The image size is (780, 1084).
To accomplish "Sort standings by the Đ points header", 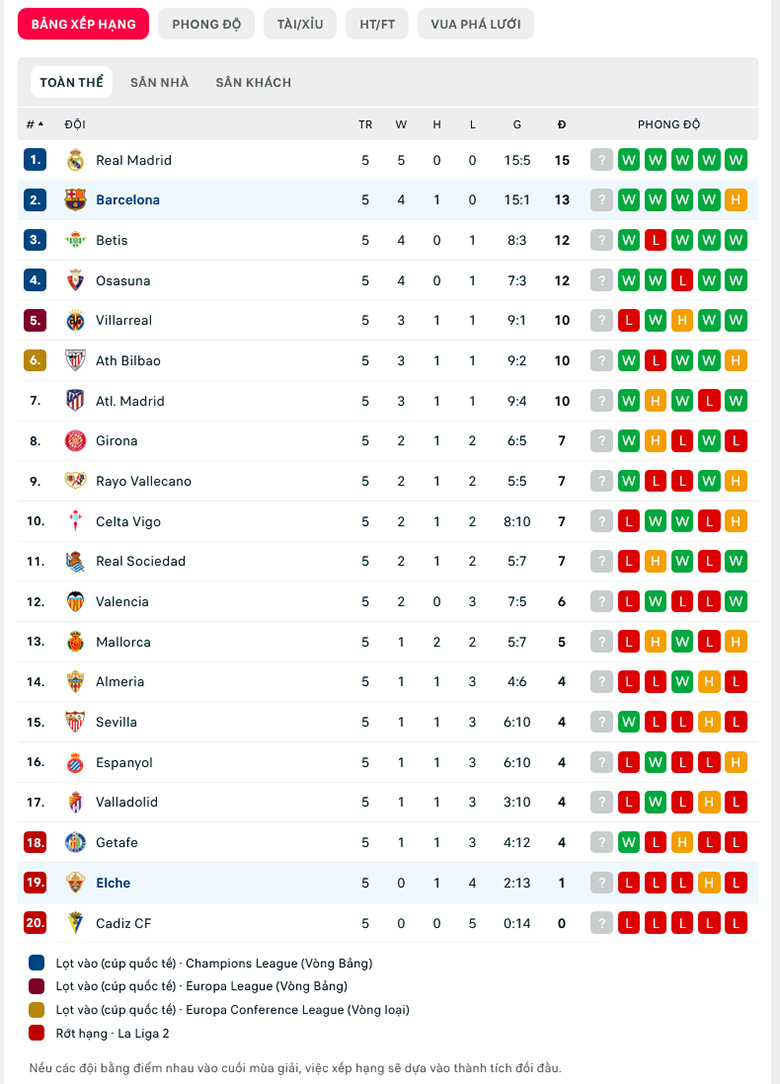I will point(561,124).
